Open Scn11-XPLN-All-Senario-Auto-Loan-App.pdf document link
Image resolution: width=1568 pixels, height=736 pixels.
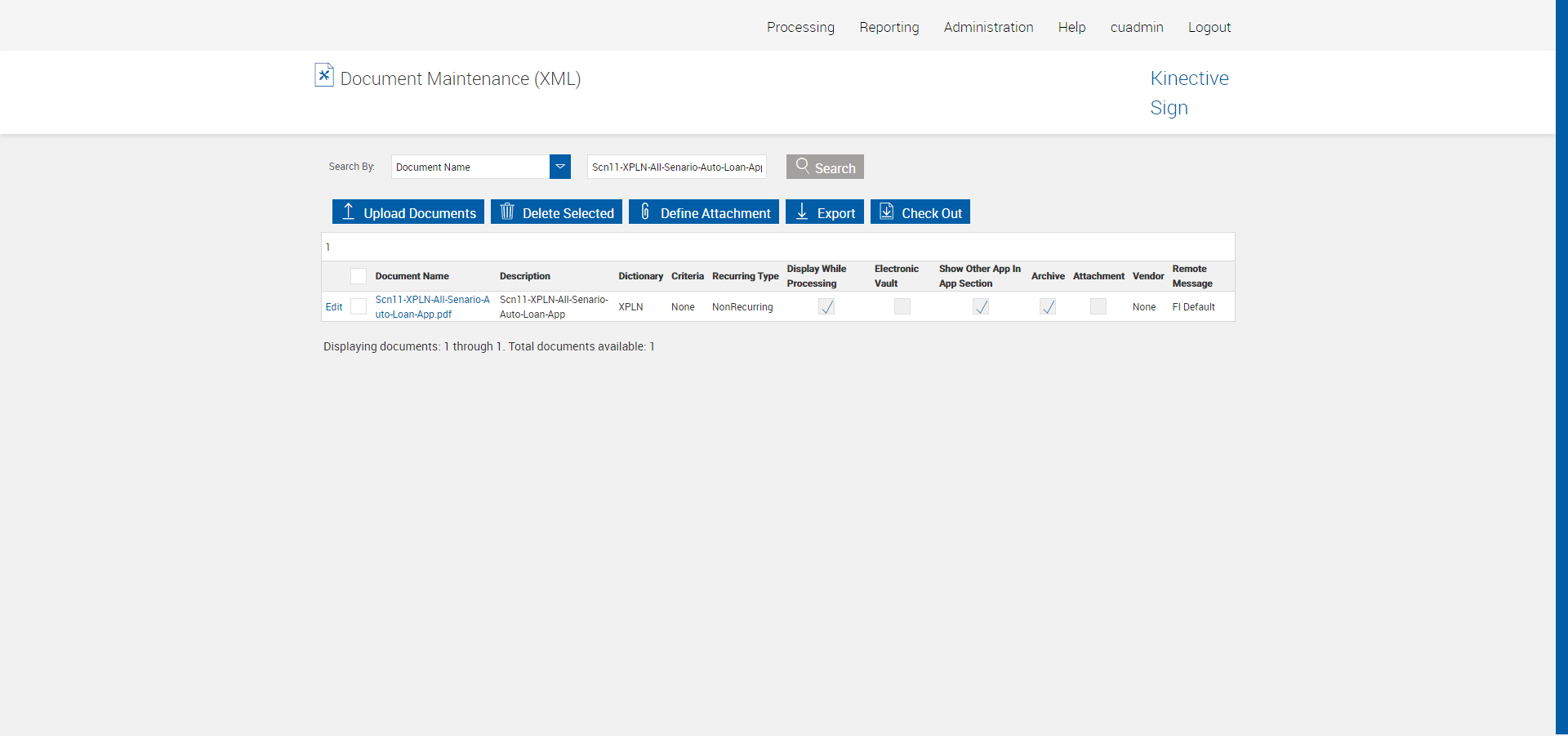coord(433,306)
